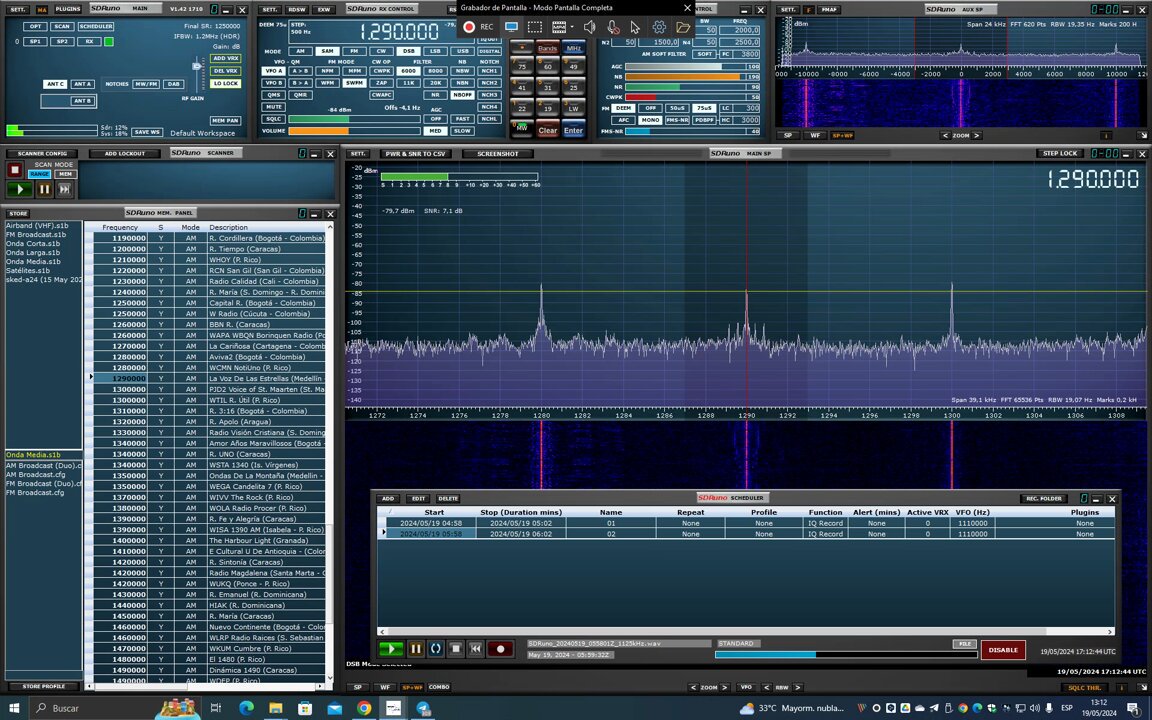Start scanning with Scanner play icon

(20, 189)
